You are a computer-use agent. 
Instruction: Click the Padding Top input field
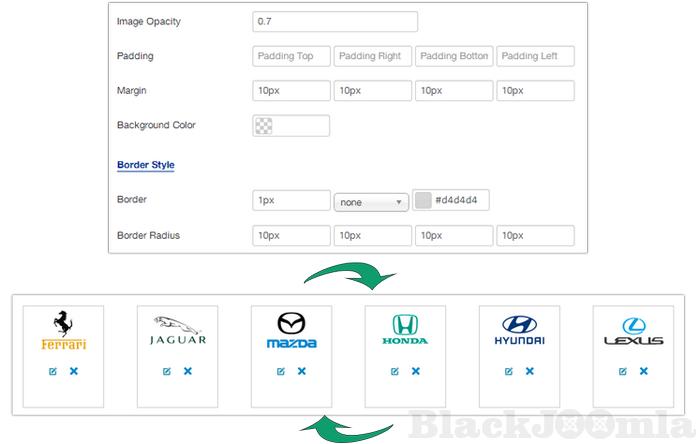point(291,57)
